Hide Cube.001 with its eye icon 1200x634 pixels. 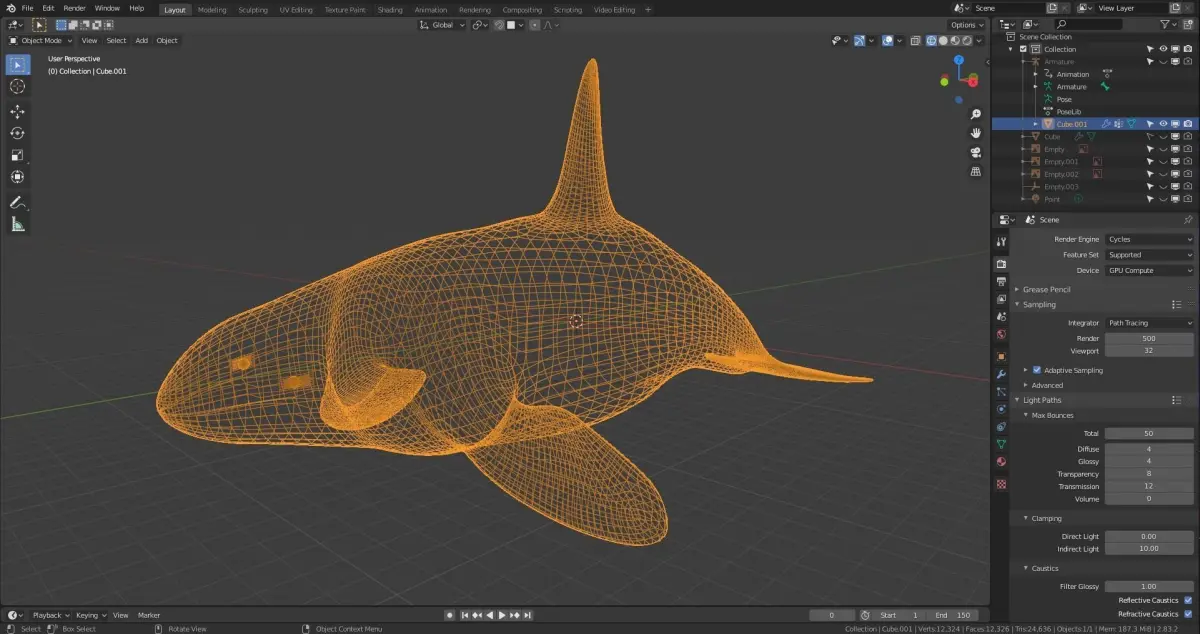[x=1163, y=124]
